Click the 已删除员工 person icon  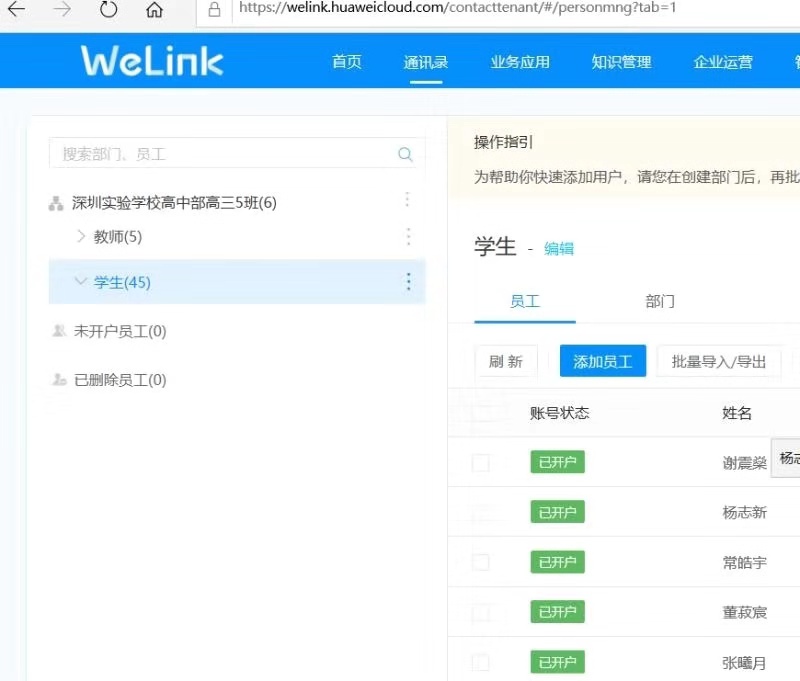pyautogui.click(x=59, y=379)
